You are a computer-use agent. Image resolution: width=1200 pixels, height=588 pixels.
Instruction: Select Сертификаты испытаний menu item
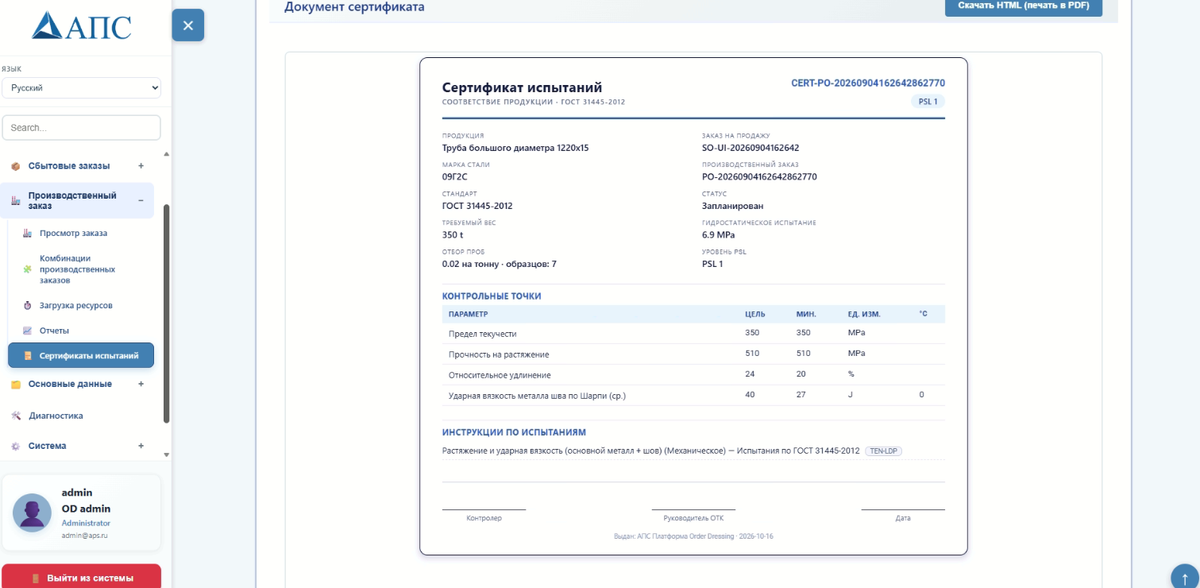pyautogui.click(x=81, y=355)
